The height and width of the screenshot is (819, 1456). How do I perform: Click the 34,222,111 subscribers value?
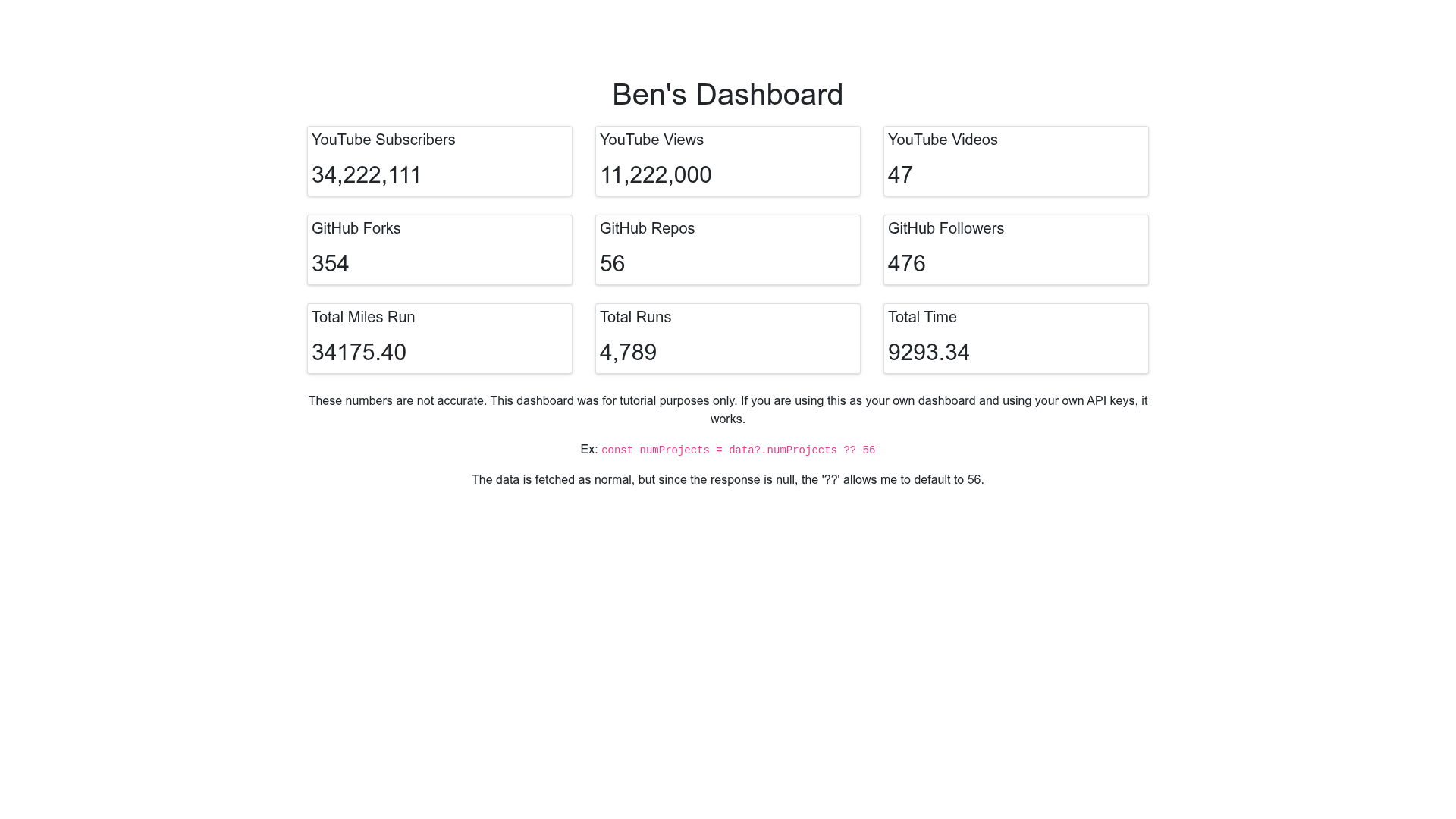pos(366,175)
